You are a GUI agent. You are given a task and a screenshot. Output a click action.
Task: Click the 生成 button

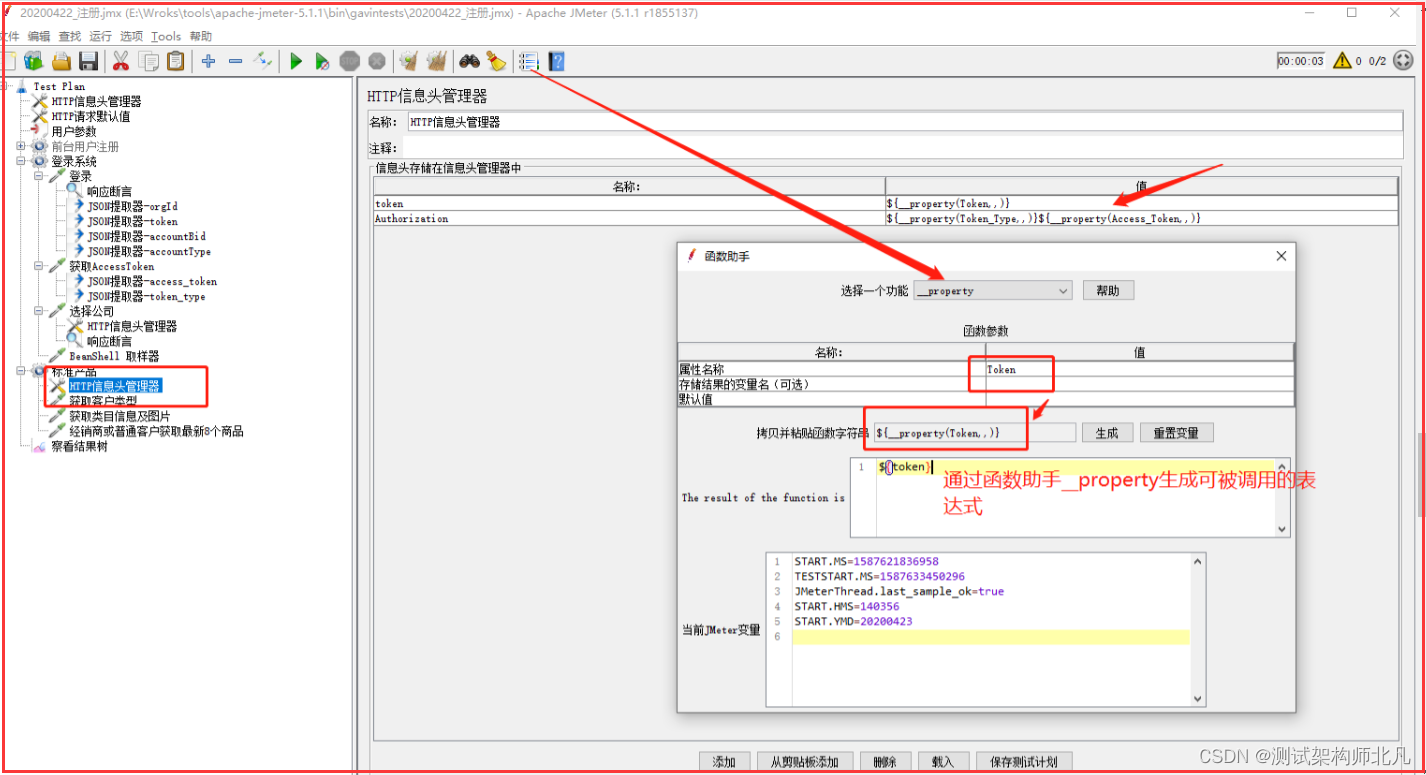coord(1107,433)
